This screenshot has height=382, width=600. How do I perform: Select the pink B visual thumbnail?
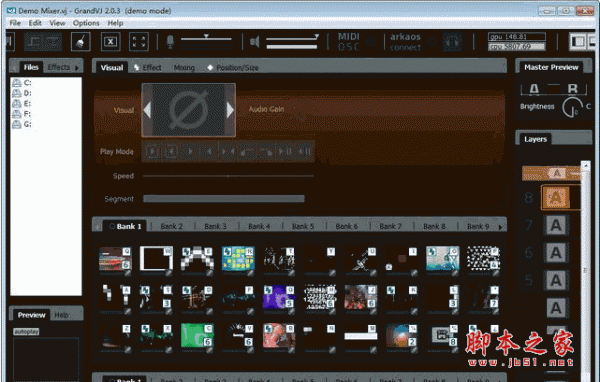(x=279, y=336)
